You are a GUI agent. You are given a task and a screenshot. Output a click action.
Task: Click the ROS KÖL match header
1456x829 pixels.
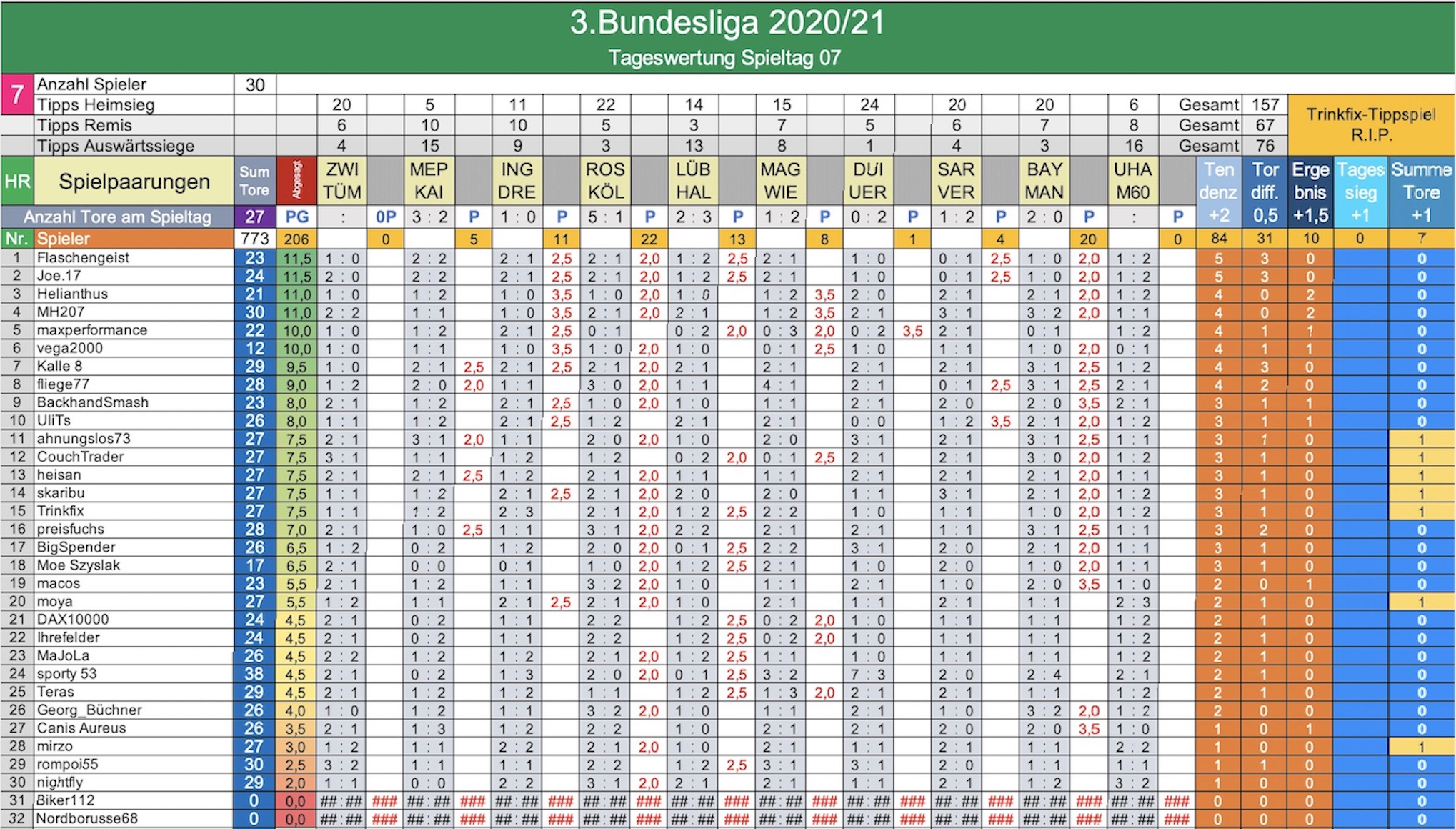[605, 181]
